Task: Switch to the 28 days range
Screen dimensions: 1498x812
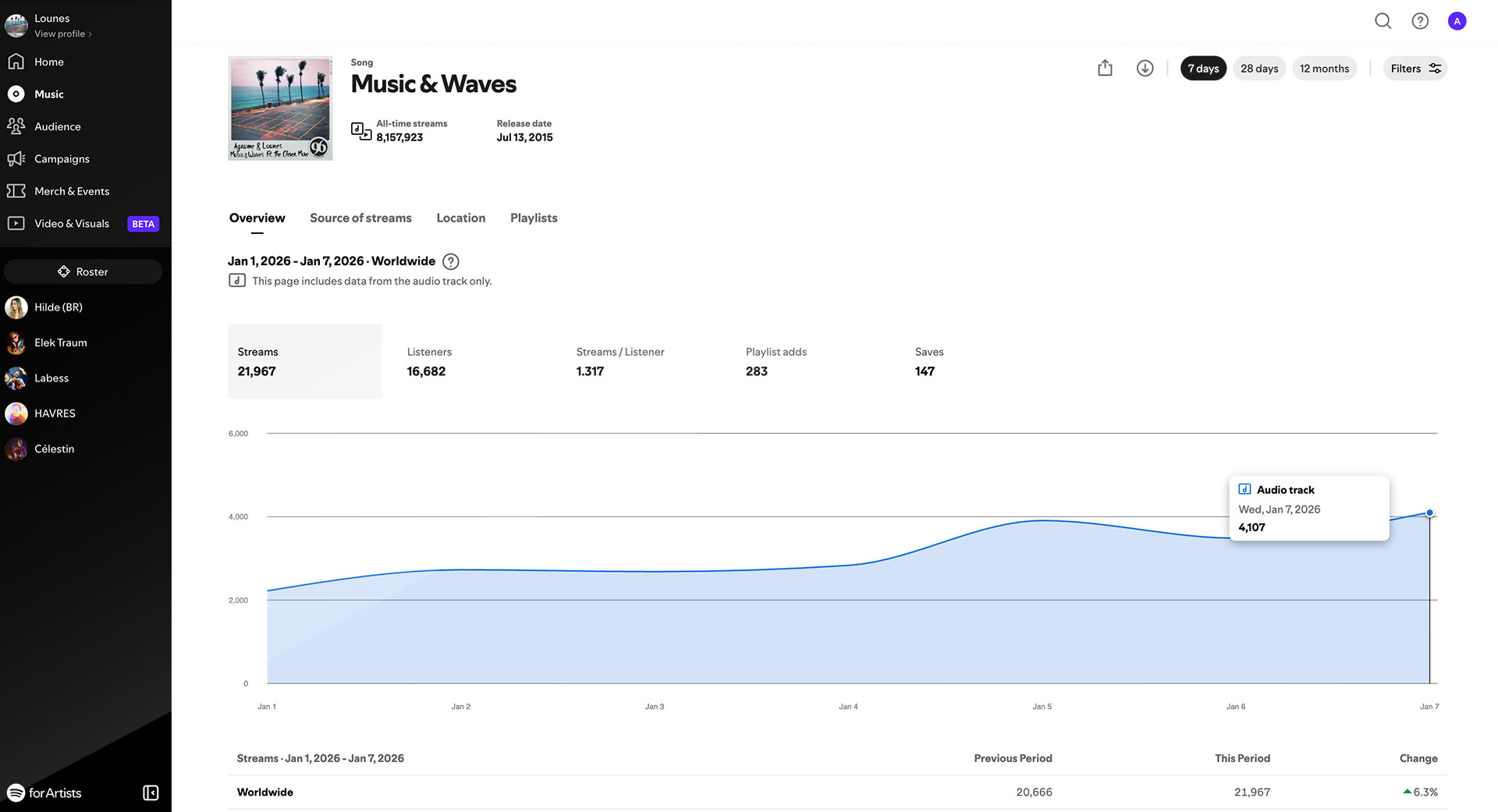Action: [1258, 69]
